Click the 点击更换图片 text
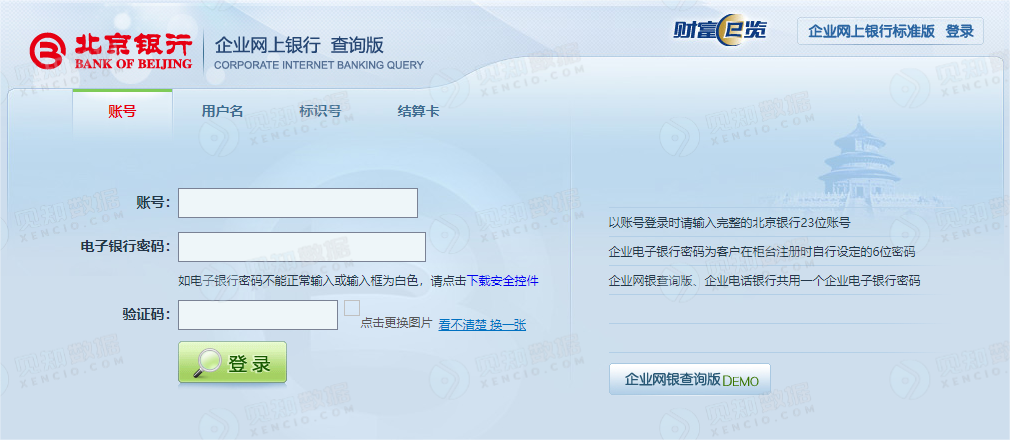Screen dimensions: 1010x440 pyautogui.click(x=396, y=323)
